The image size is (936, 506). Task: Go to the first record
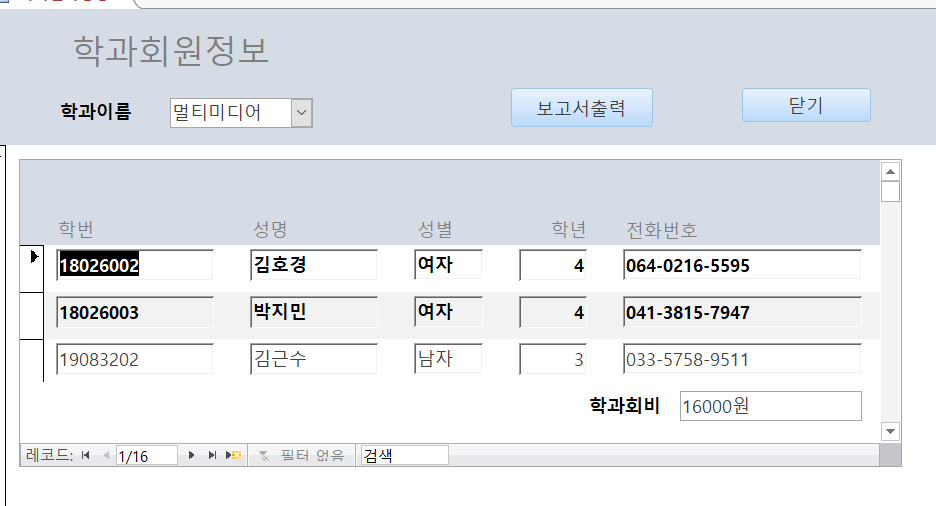point(85,455)
